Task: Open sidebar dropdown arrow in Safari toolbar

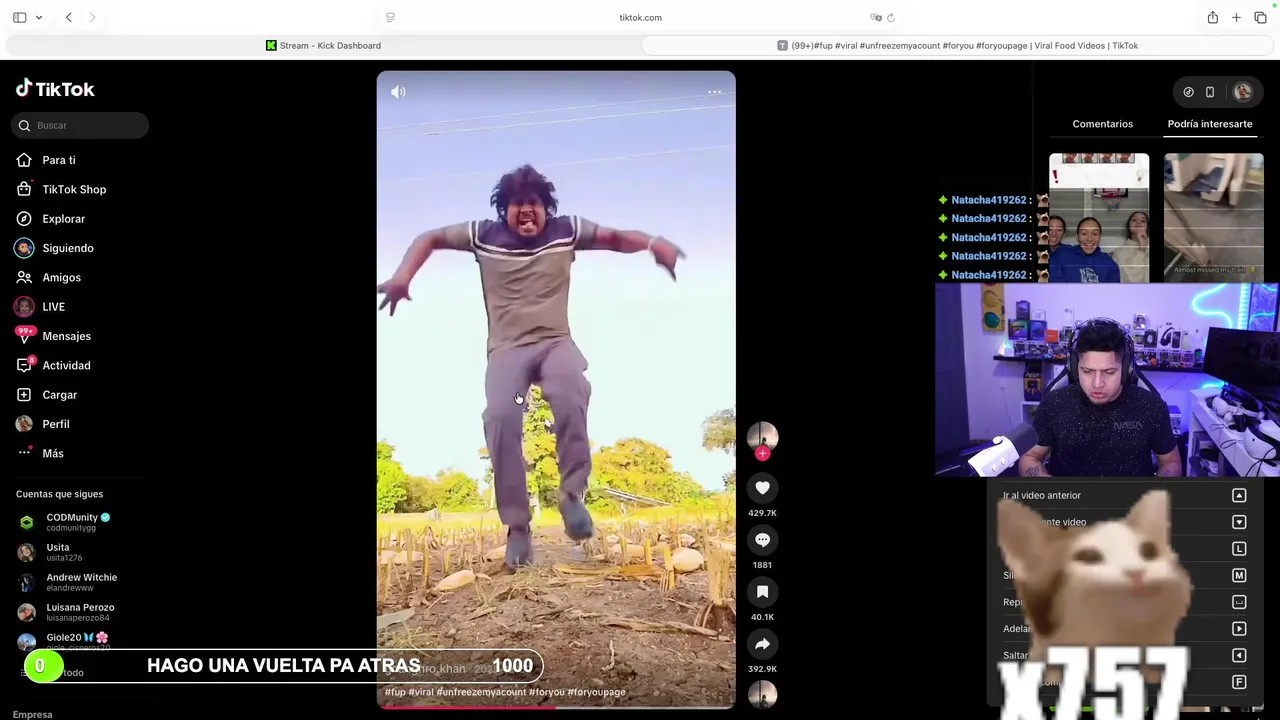Action: pyautogui.click(x=39, y=17)
